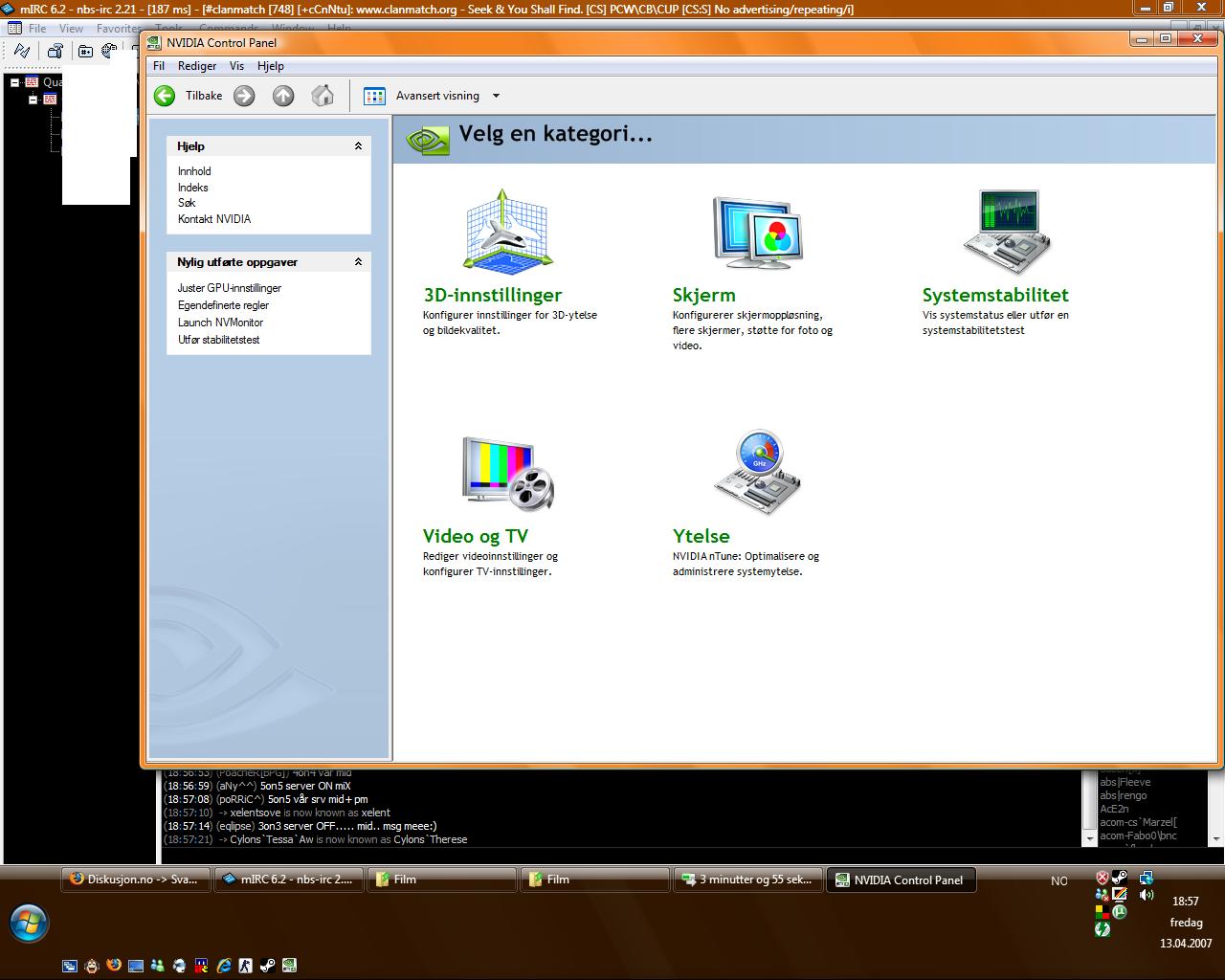This screenshot has width=1225, height=980.
Task: Open the Fil menu in NVIDIA Control Panel
Action: (159, 66)
